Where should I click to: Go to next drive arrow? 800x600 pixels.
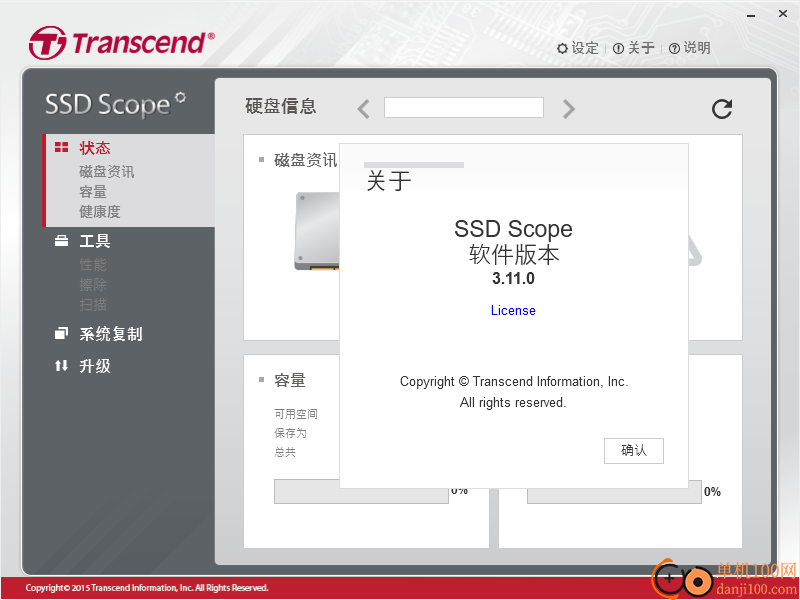568,109
